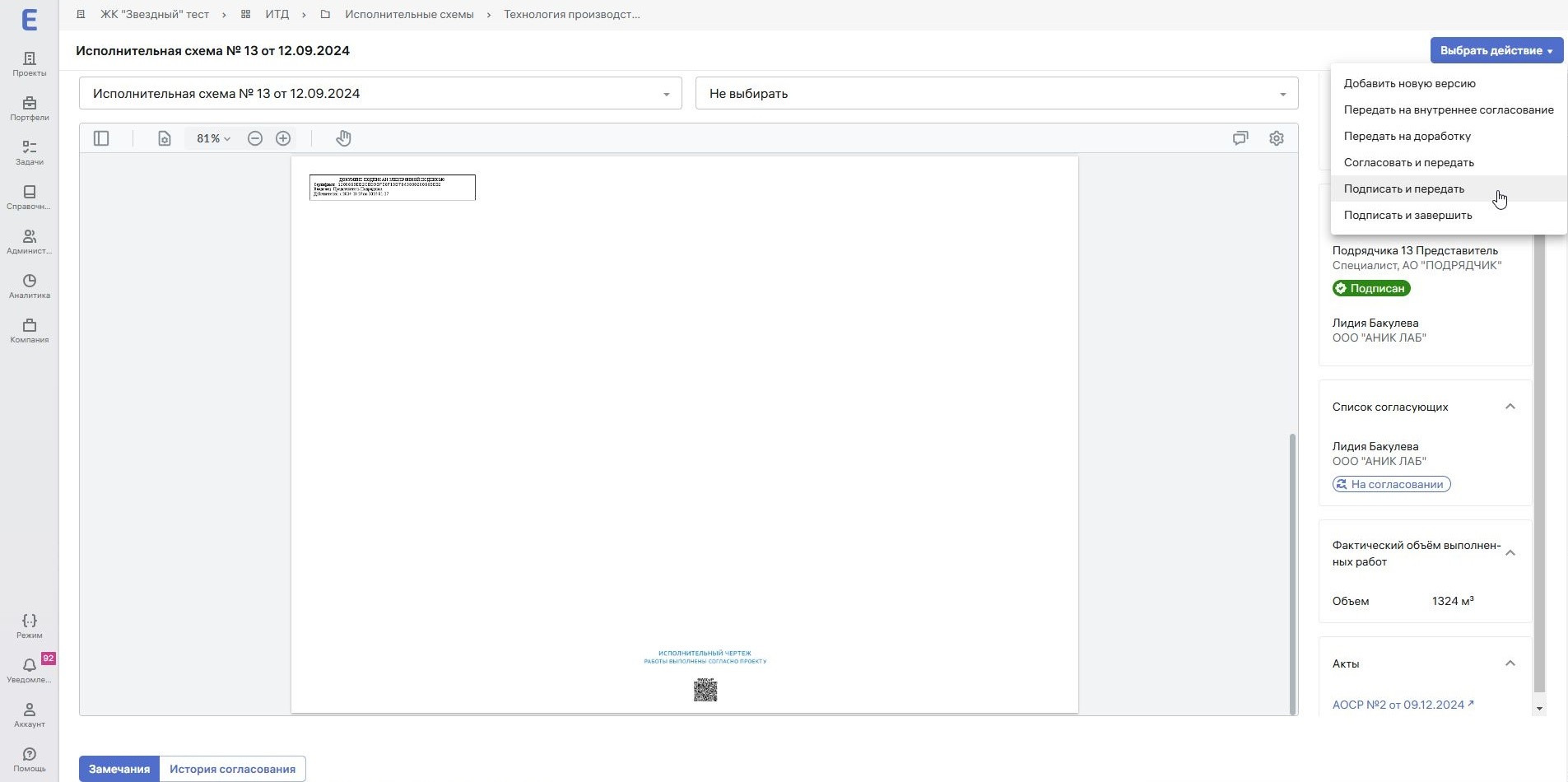Collapse the 'Список согласующих' section

tap(1510, 407)
